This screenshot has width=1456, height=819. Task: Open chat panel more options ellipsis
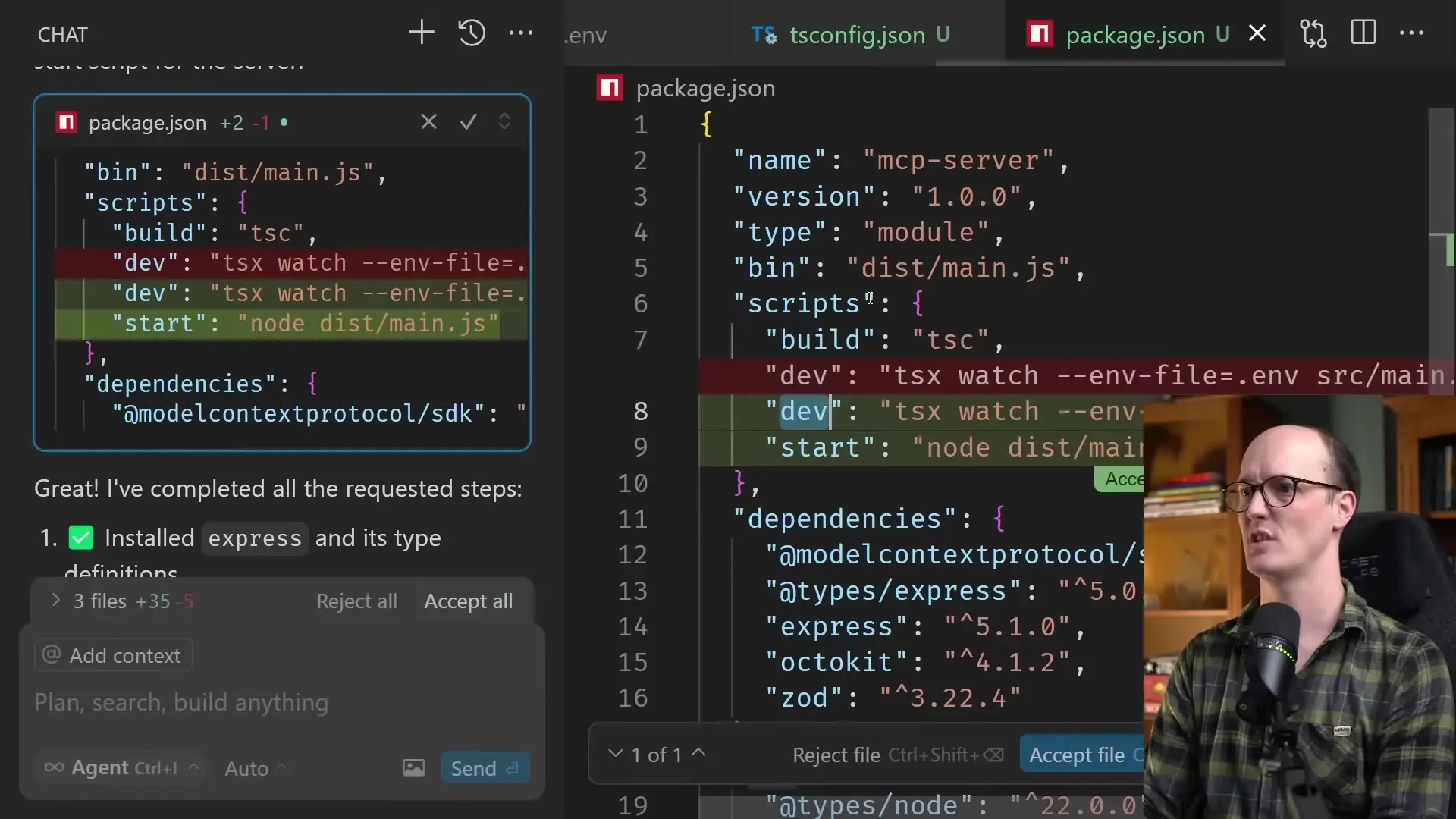click(x=521, y=33)
